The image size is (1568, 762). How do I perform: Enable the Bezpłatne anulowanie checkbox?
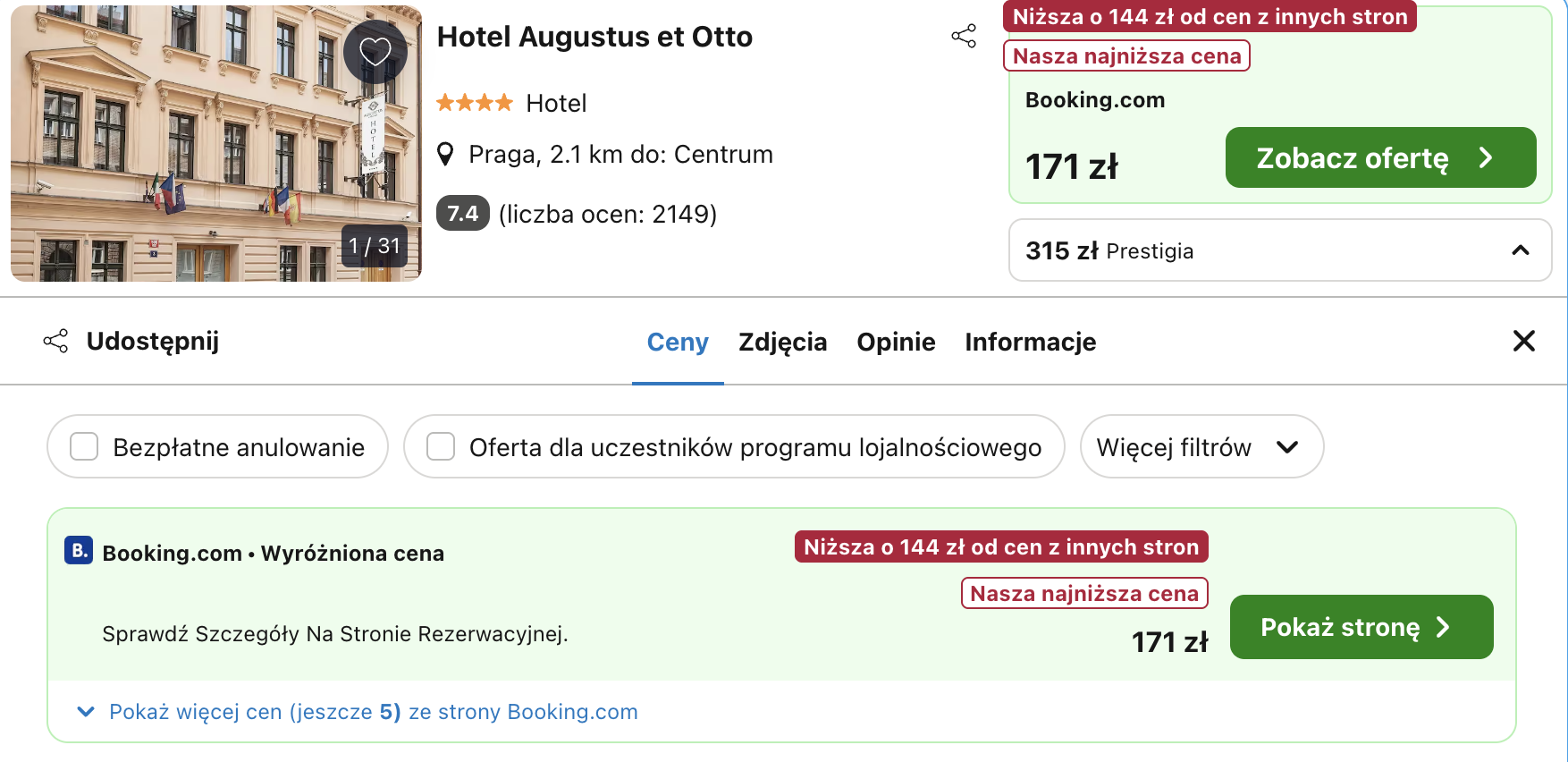pos(84,446)
